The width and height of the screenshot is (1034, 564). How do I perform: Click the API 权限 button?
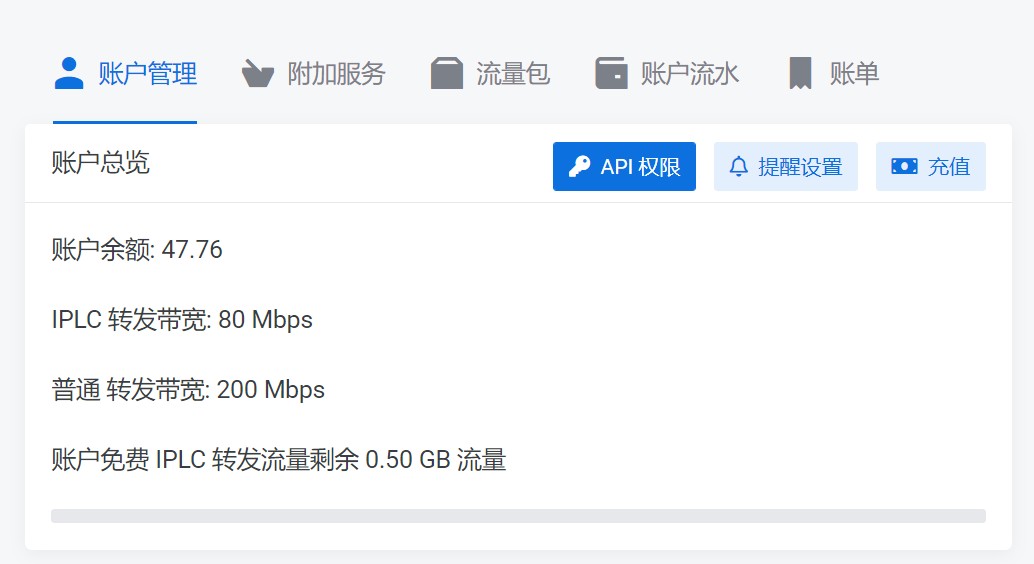(x=624, y=166)
